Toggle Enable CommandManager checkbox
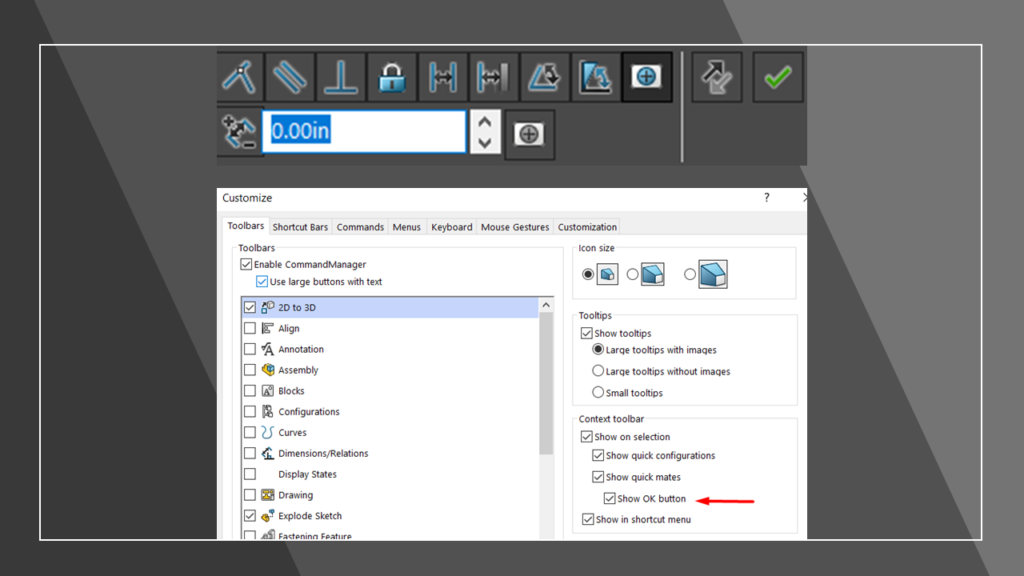Image resolution: width=1024 pixels, height=576 pixels. 246,265
